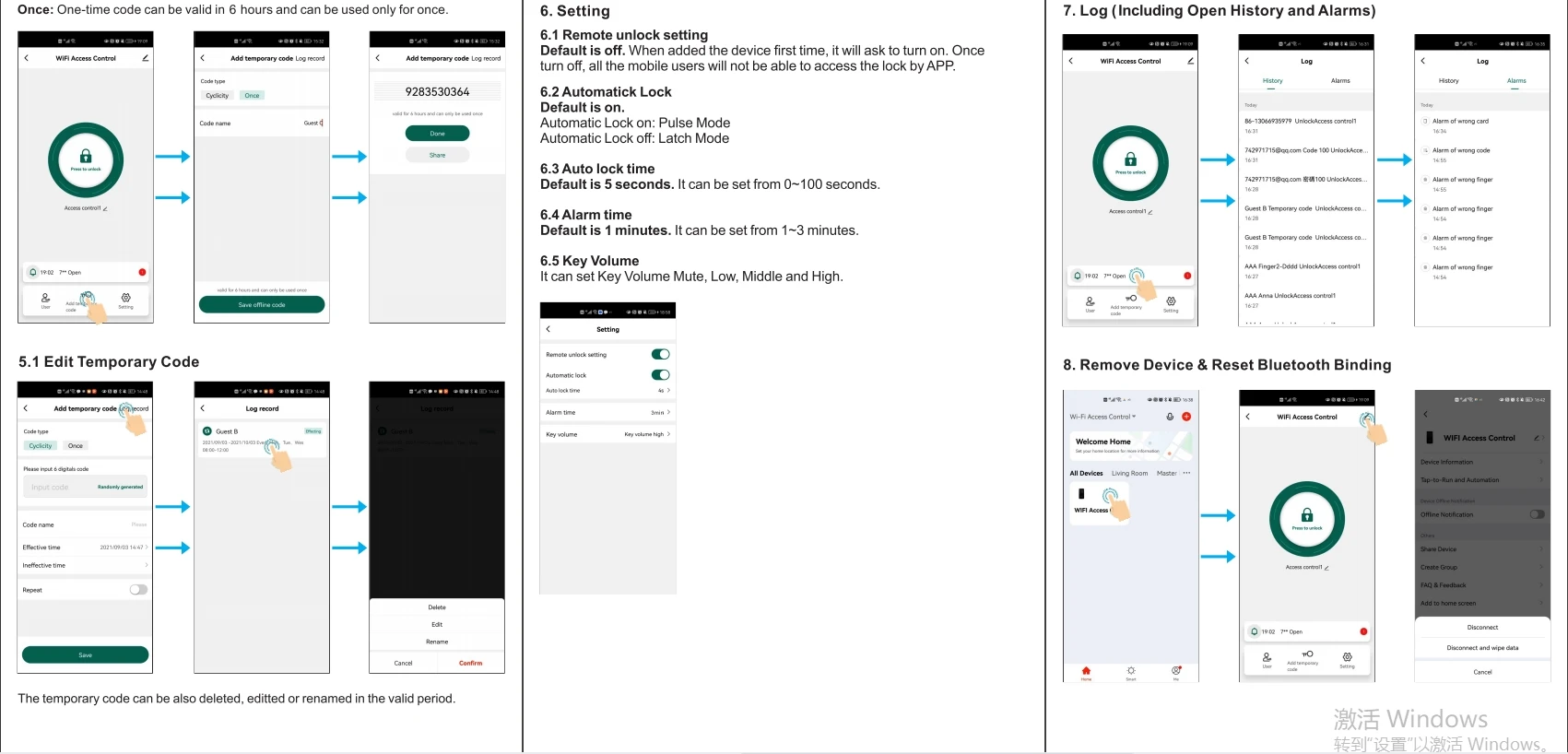Select History tab on Log listing unlock history
Screen dimensions: 1568x754
click(1273, 81)
